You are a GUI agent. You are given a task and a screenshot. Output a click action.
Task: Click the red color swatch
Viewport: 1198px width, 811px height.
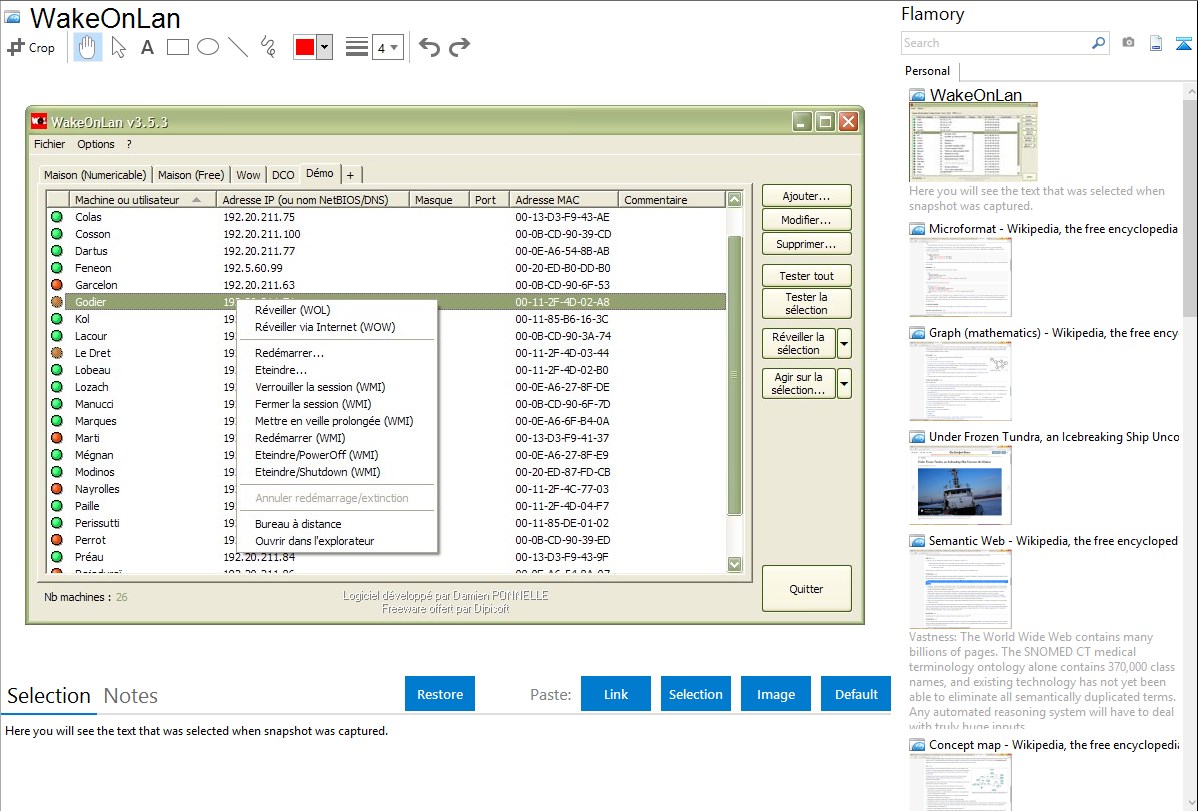click(305, 47)
